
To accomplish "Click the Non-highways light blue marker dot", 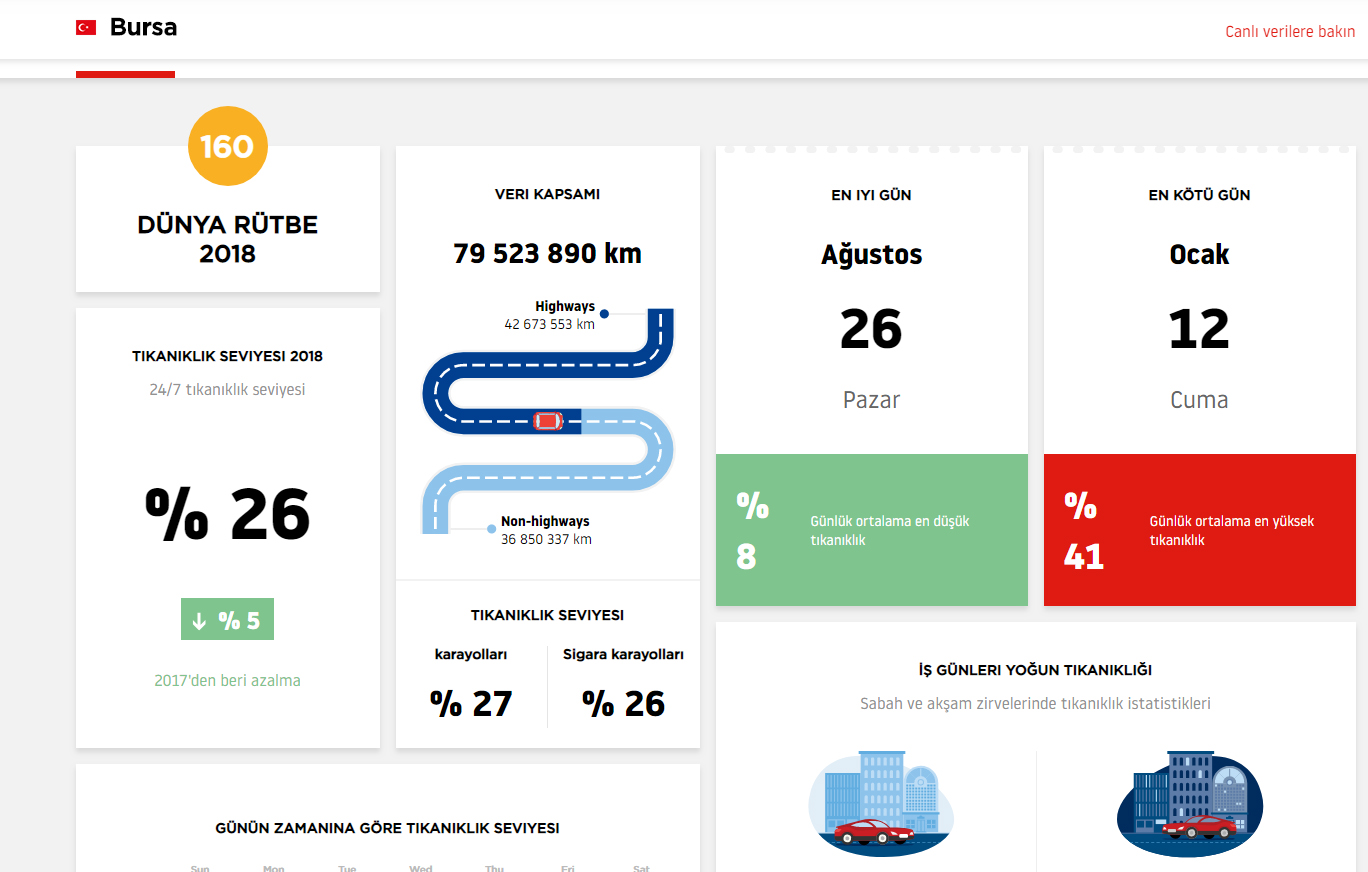I will (x=491, y=529).
